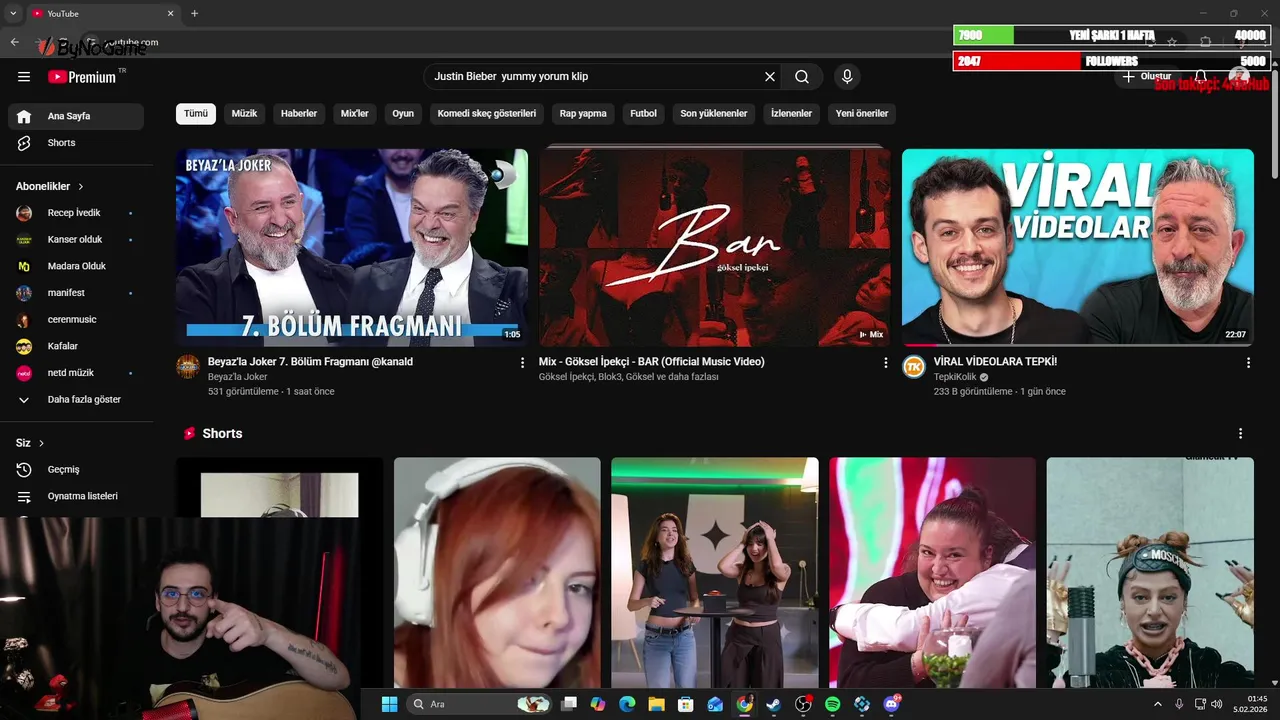Viewport: 1280px width, 720px height.
Task: Select the Komedi skeç gösterileri chip
Action: [x=487, y=114]
